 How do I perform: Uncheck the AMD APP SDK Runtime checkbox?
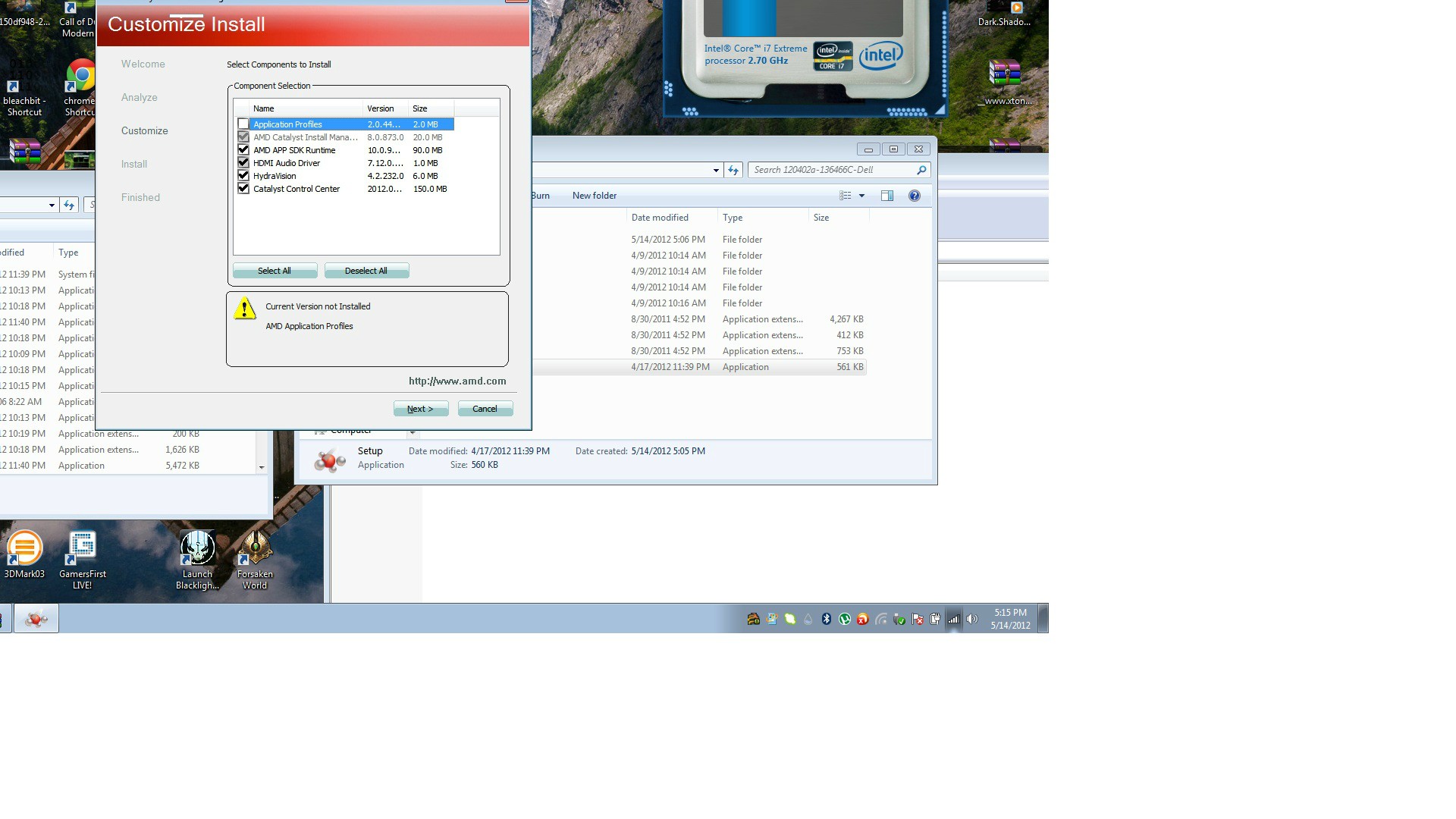tap(243, 150)
